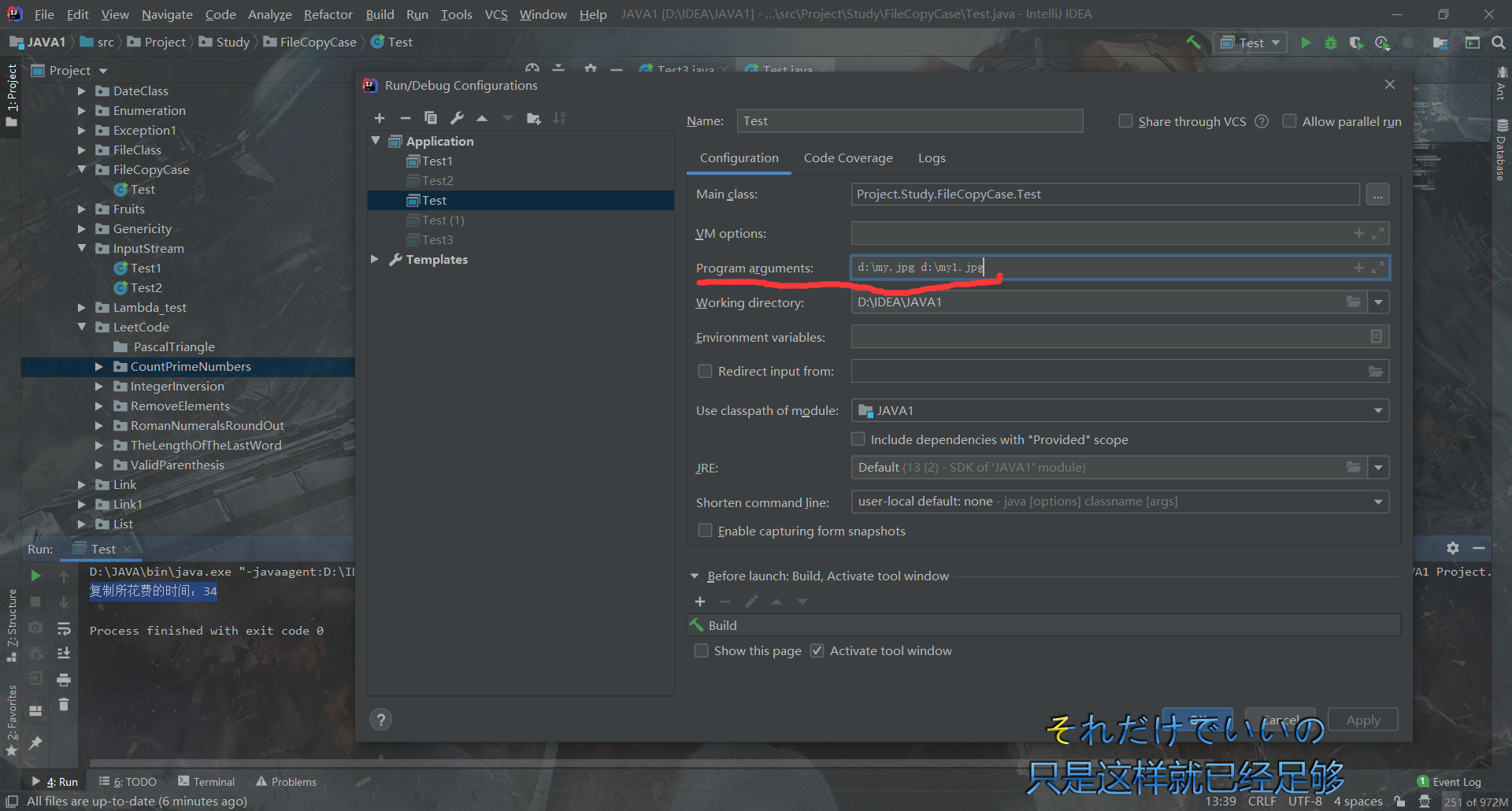Expand the VM options field
The image size is (1512, 811).
click(1378, 234)
